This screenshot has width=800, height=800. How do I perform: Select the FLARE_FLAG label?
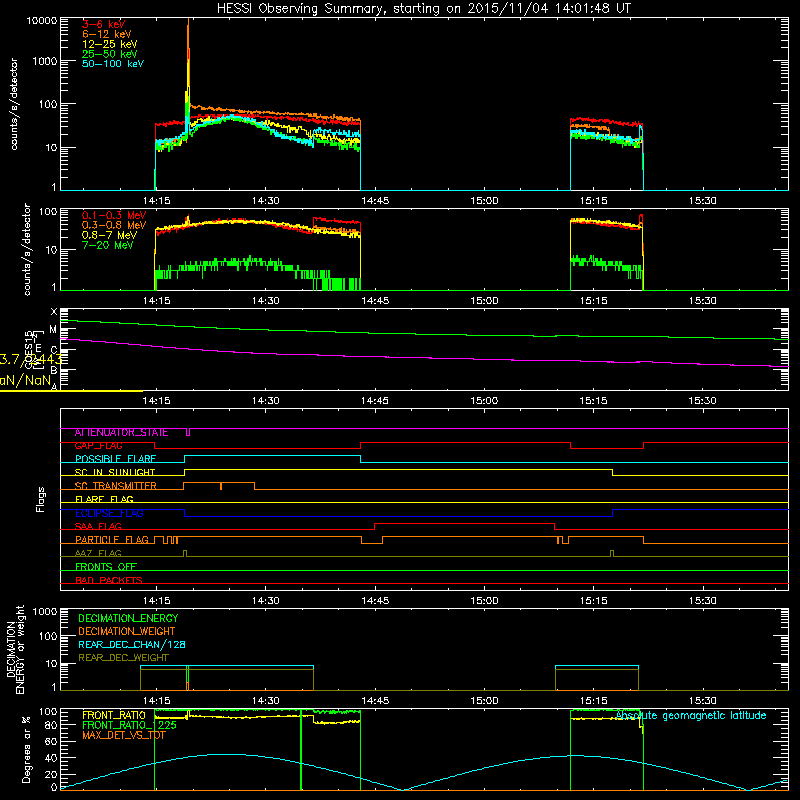point(104,499)
